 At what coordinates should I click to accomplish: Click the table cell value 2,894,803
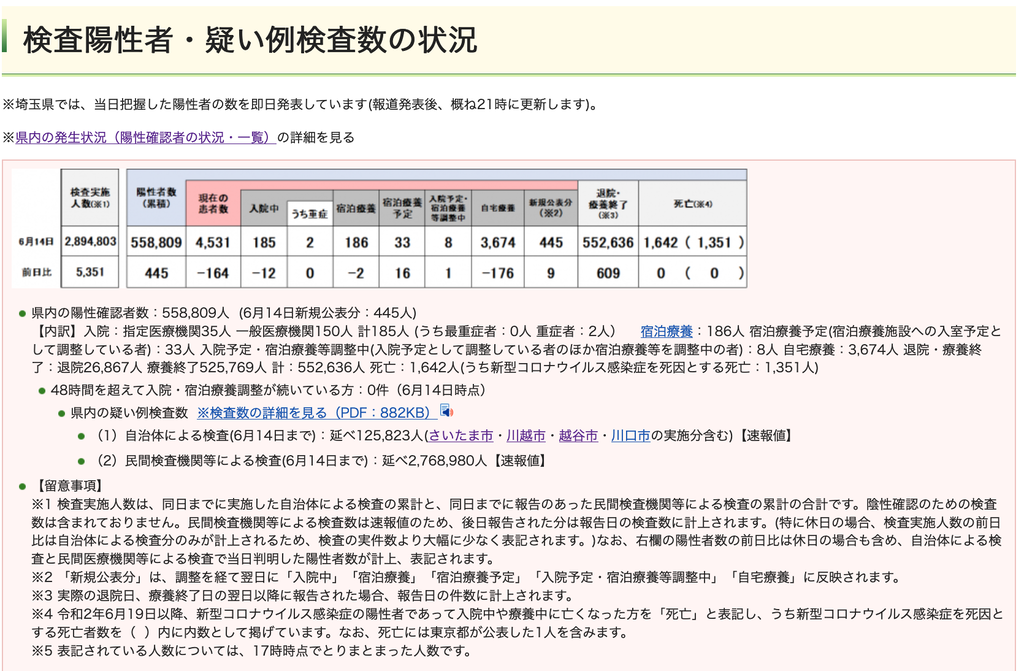pos(90,242)
